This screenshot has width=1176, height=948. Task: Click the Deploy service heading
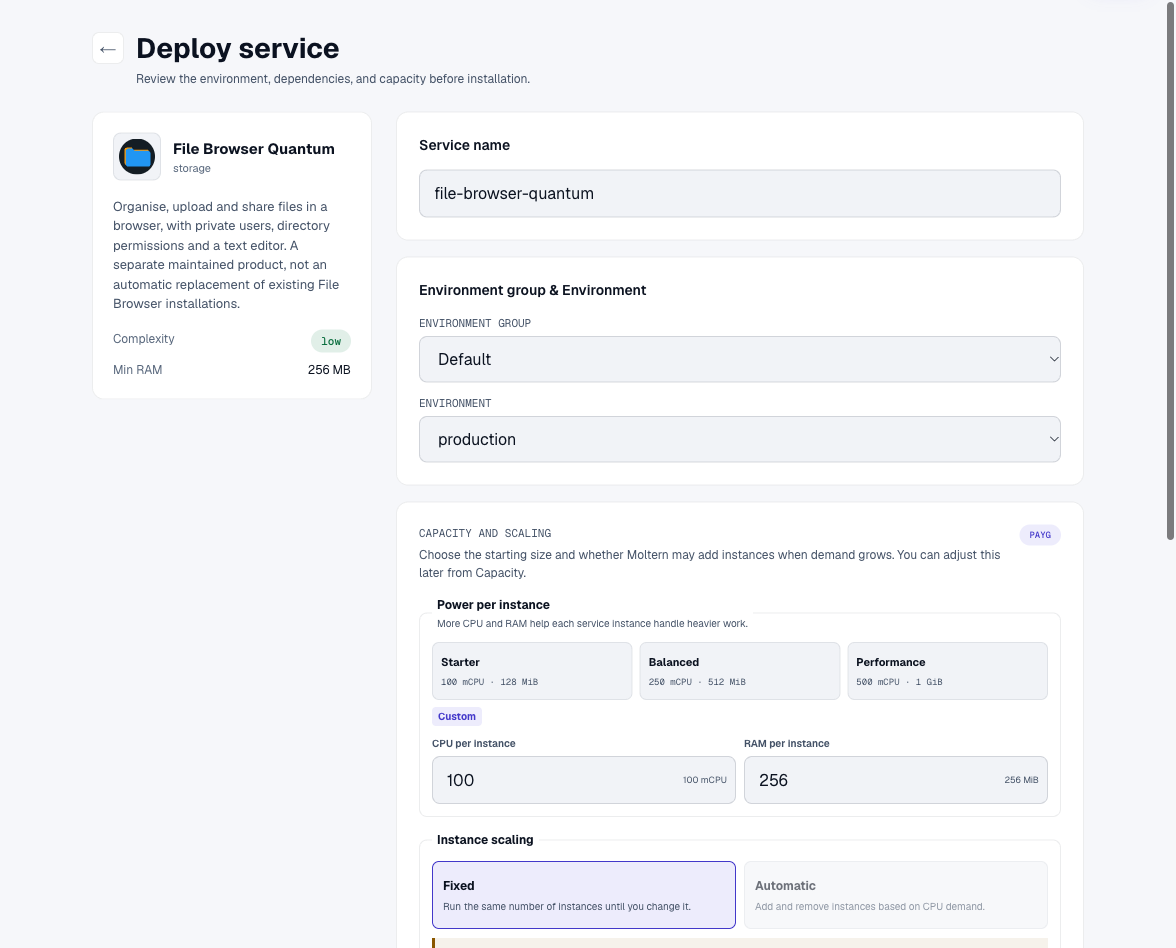(x=238, y=49)
